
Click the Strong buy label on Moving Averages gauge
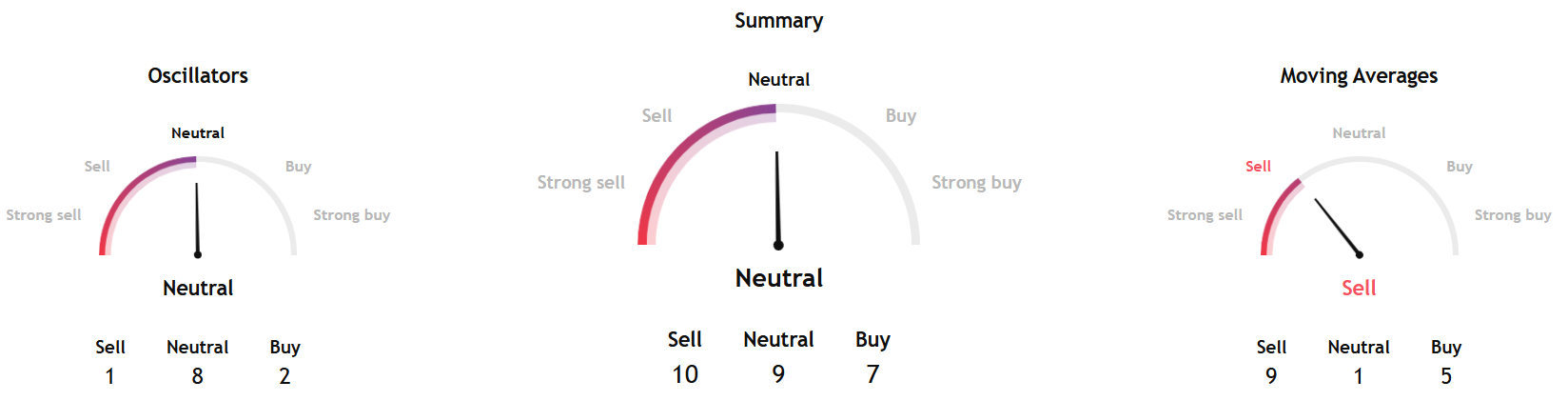point(1512,215)
